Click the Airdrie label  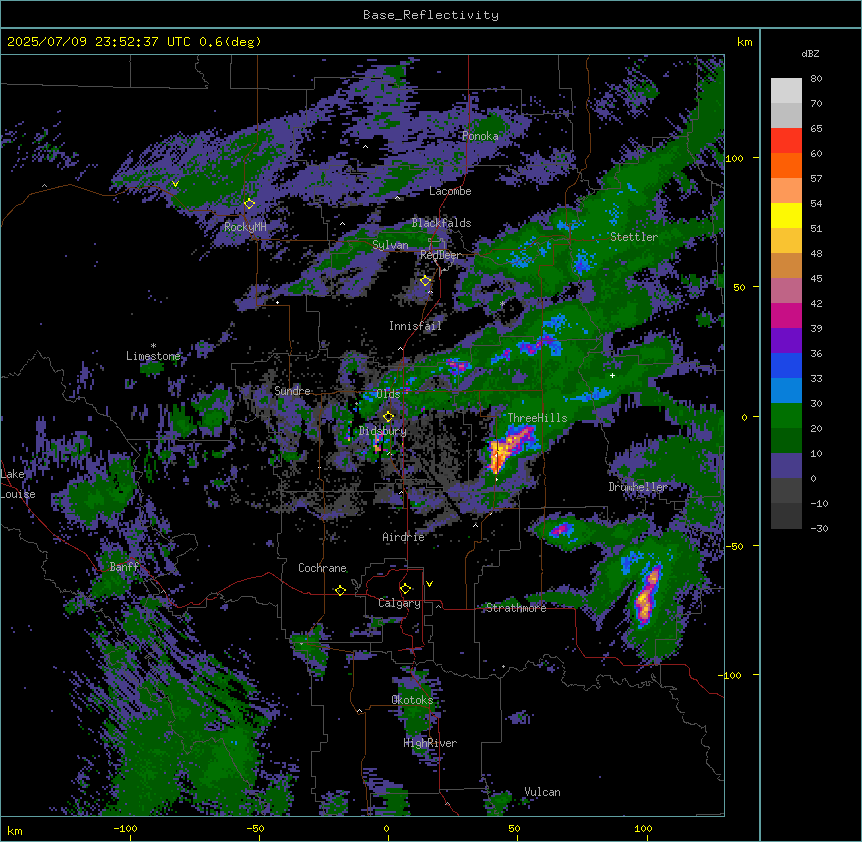click(403, 537)
